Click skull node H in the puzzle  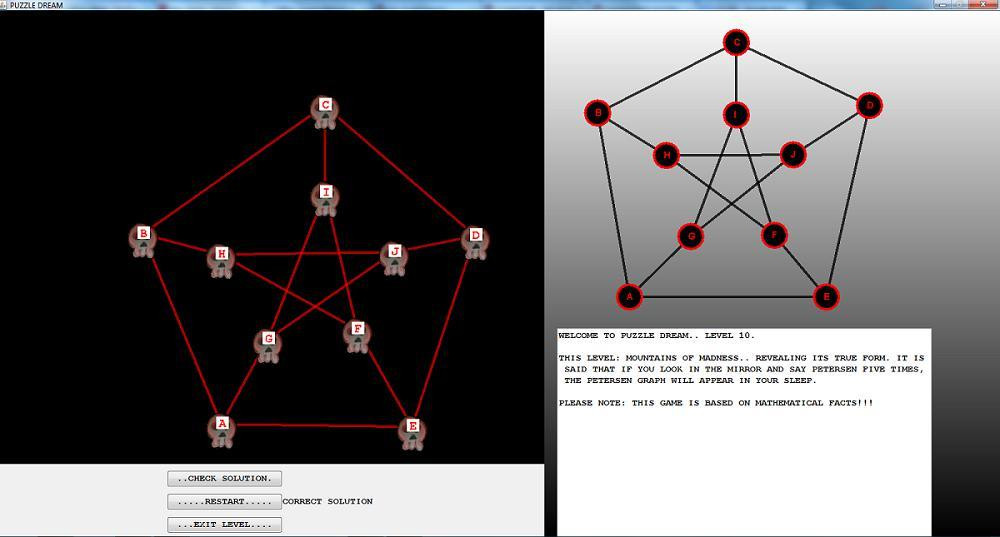[221, 261]
